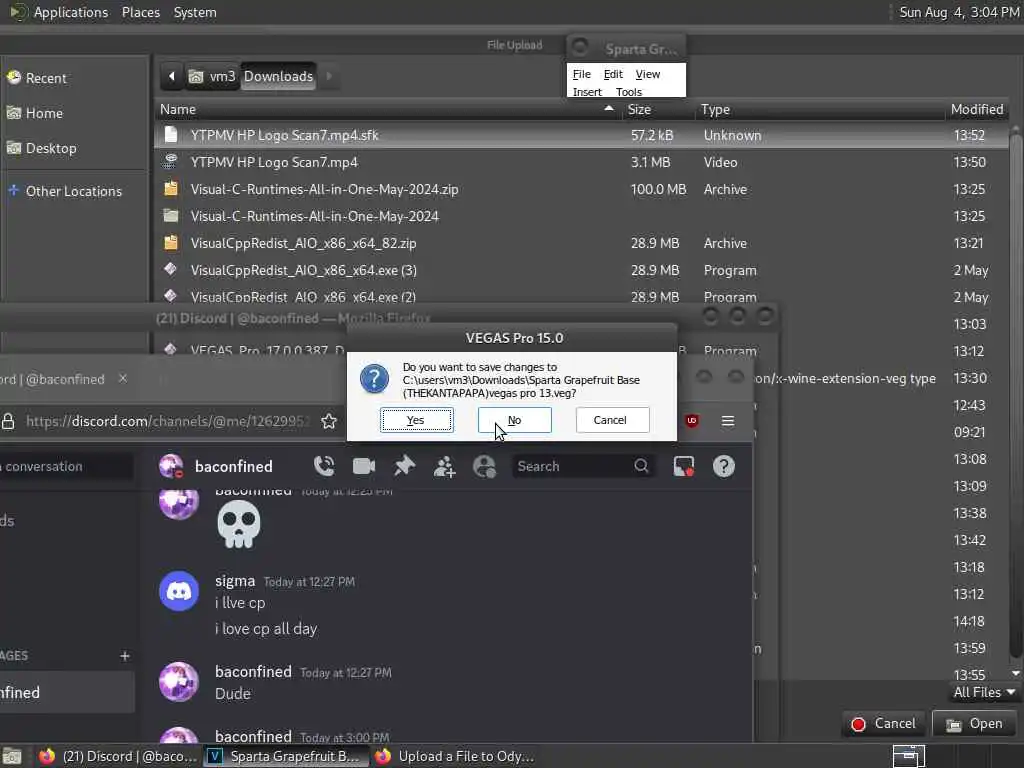Open the Applications menu
The image size is (1024, 768).
click(x=71, y=12)
